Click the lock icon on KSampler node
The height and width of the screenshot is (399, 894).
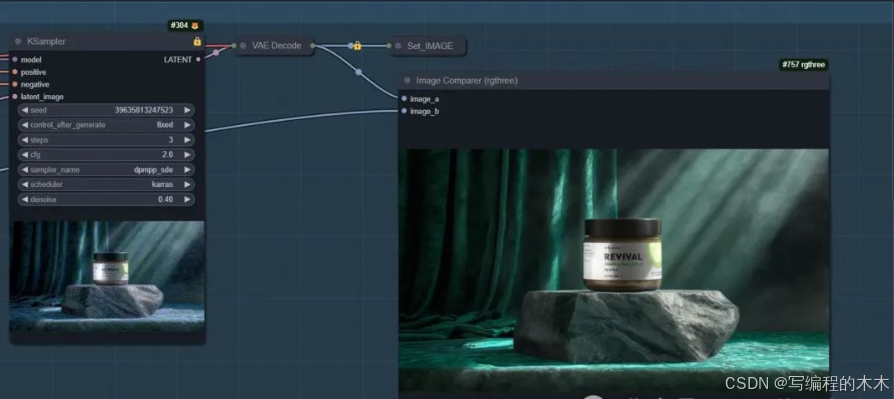click(197, 42)
